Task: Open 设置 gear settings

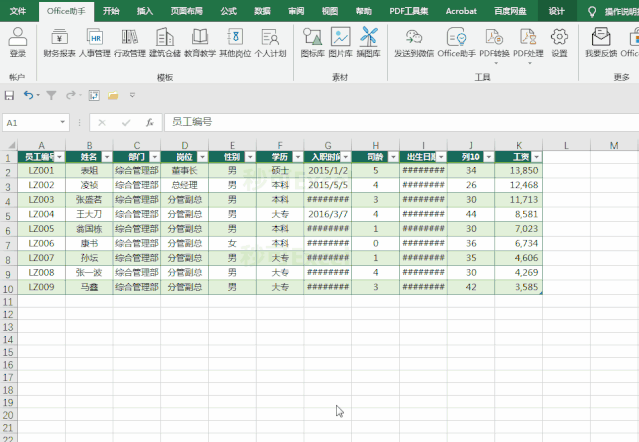Action: [559, 42]
